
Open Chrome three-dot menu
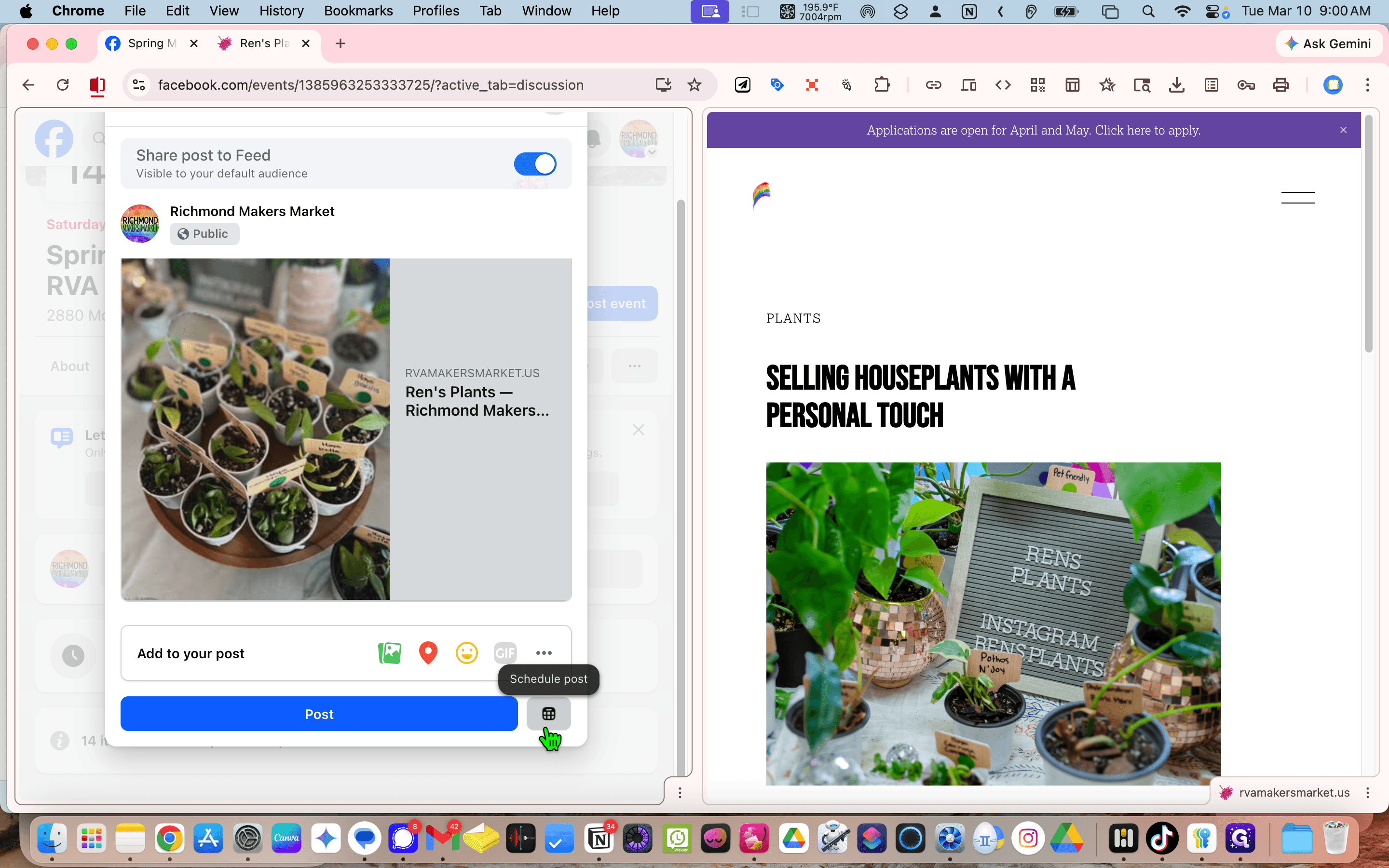coord(1368,85)
